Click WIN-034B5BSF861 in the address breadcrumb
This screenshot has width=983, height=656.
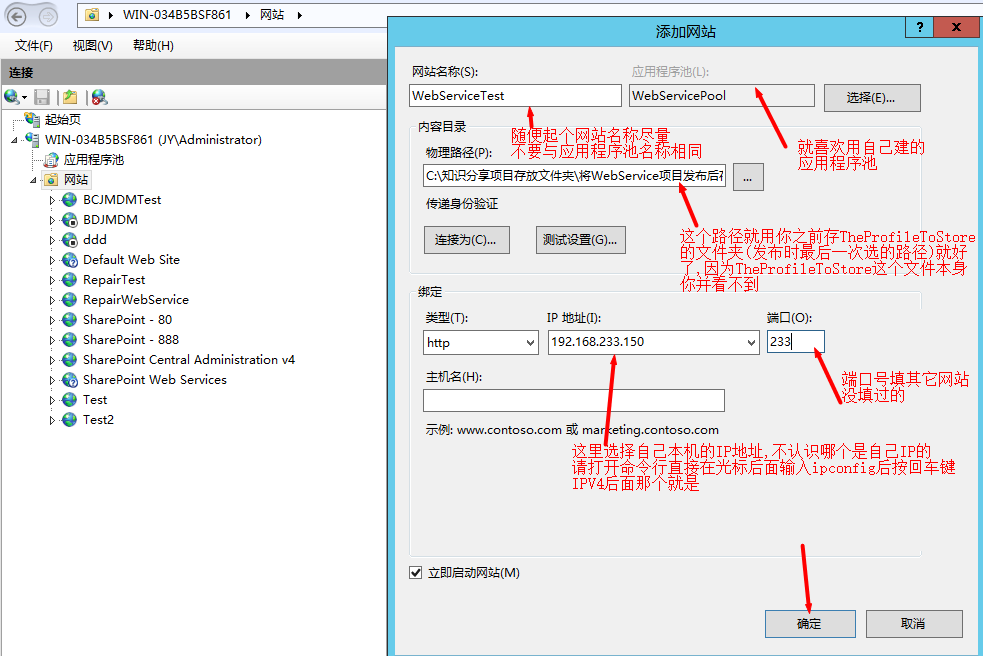pos(177,15)
